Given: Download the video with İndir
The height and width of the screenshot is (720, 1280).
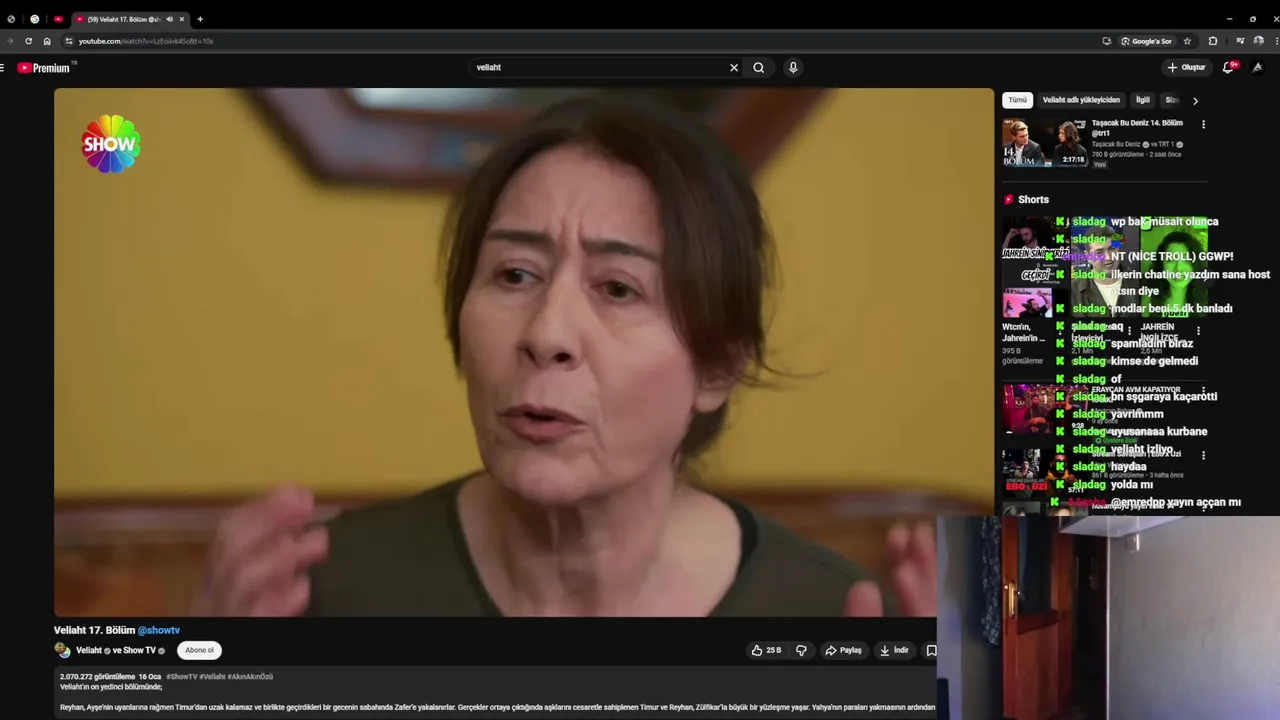Looking at the screenshot, I should click(x=894, y=650).
